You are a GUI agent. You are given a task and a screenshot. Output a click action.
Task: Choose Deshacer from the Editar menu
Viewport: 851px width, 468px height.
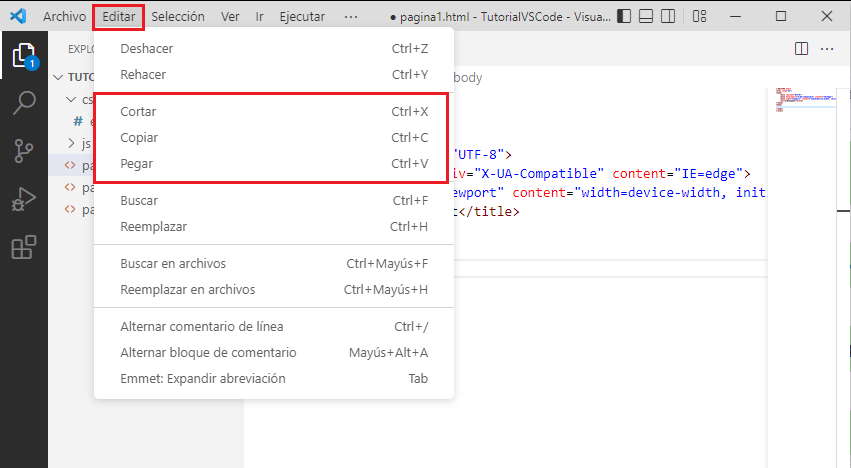(274, 48)
